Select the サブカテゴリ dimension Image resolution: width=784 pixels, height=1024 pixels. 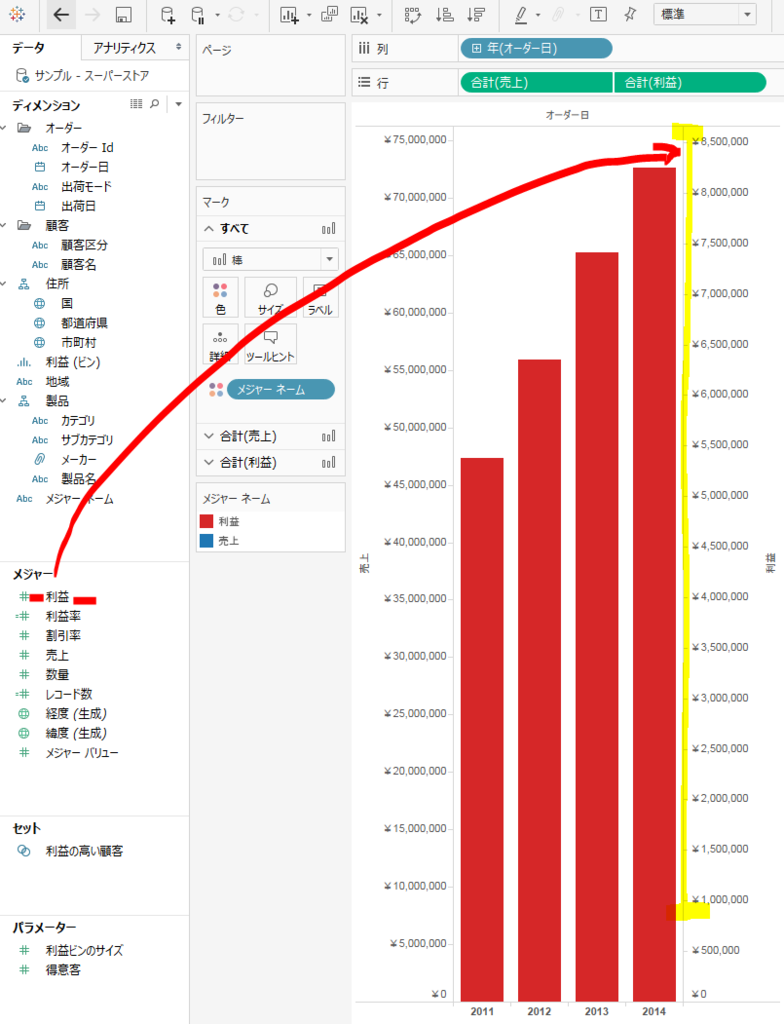[x=87, y=440]
